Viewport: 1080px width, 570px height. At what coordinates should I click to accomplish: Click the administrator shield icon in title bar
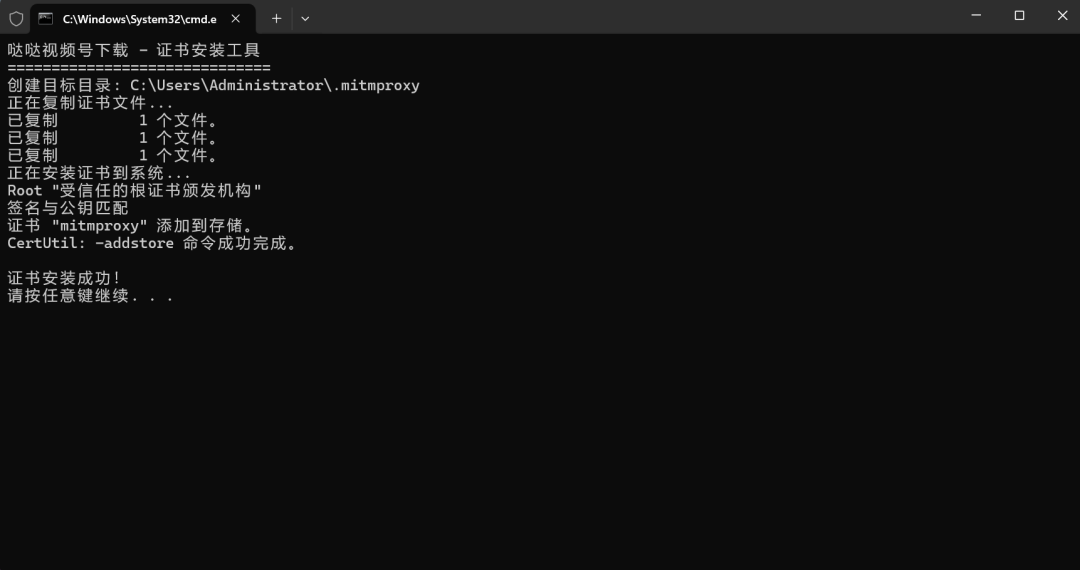[16, 18]
